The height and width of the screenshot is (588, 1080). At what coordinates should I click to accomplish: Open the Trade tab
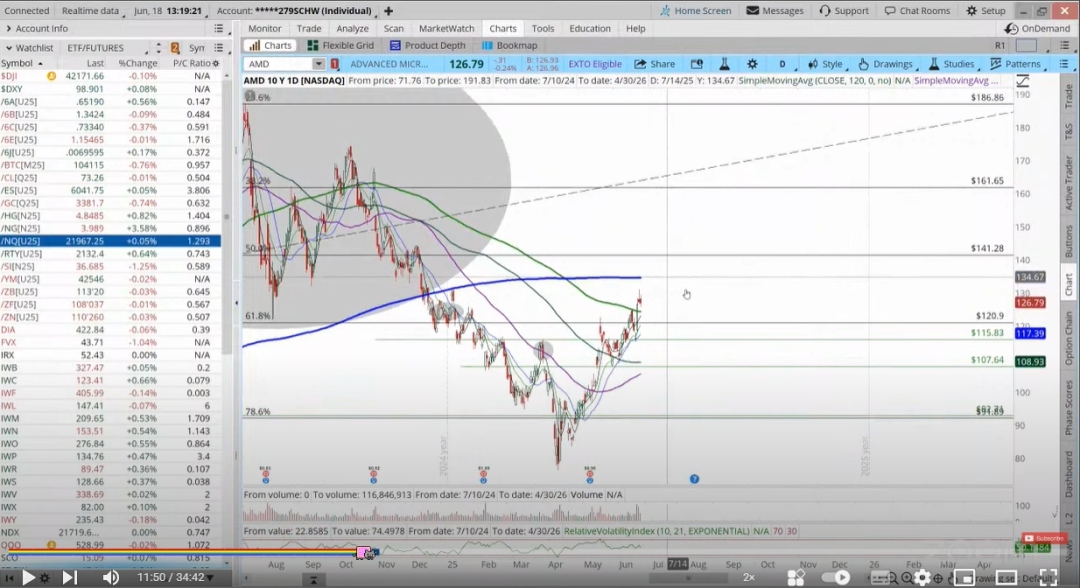pyautogui.click(x=309, y=28)
